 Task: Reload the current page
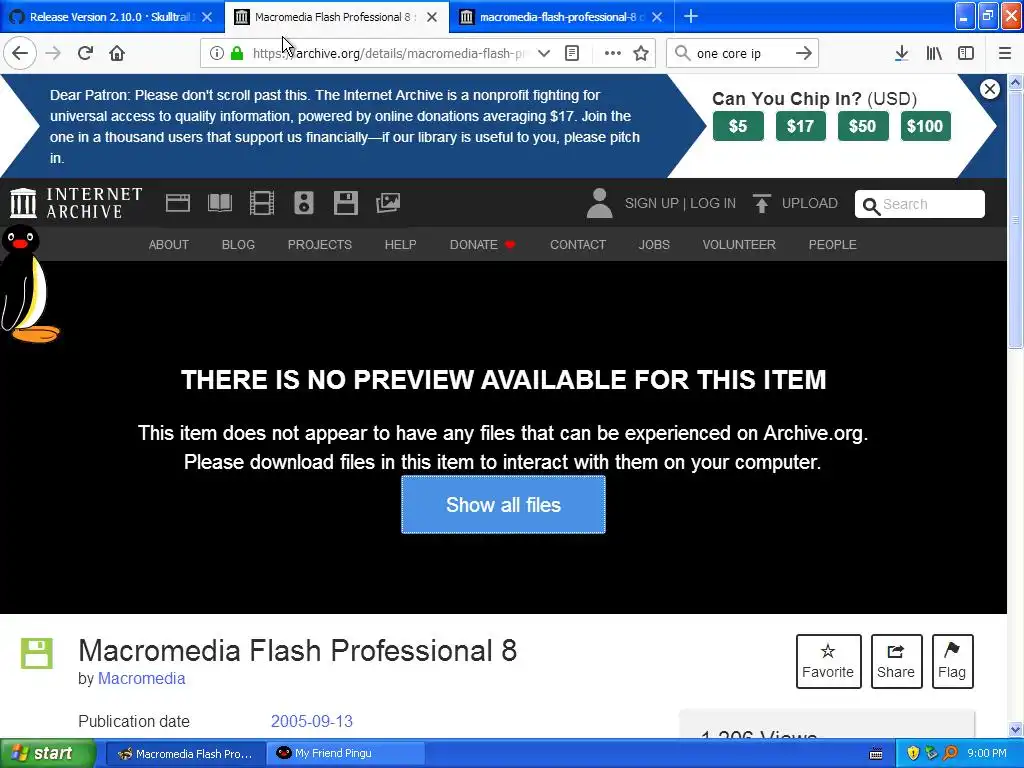tap(85, 53)
